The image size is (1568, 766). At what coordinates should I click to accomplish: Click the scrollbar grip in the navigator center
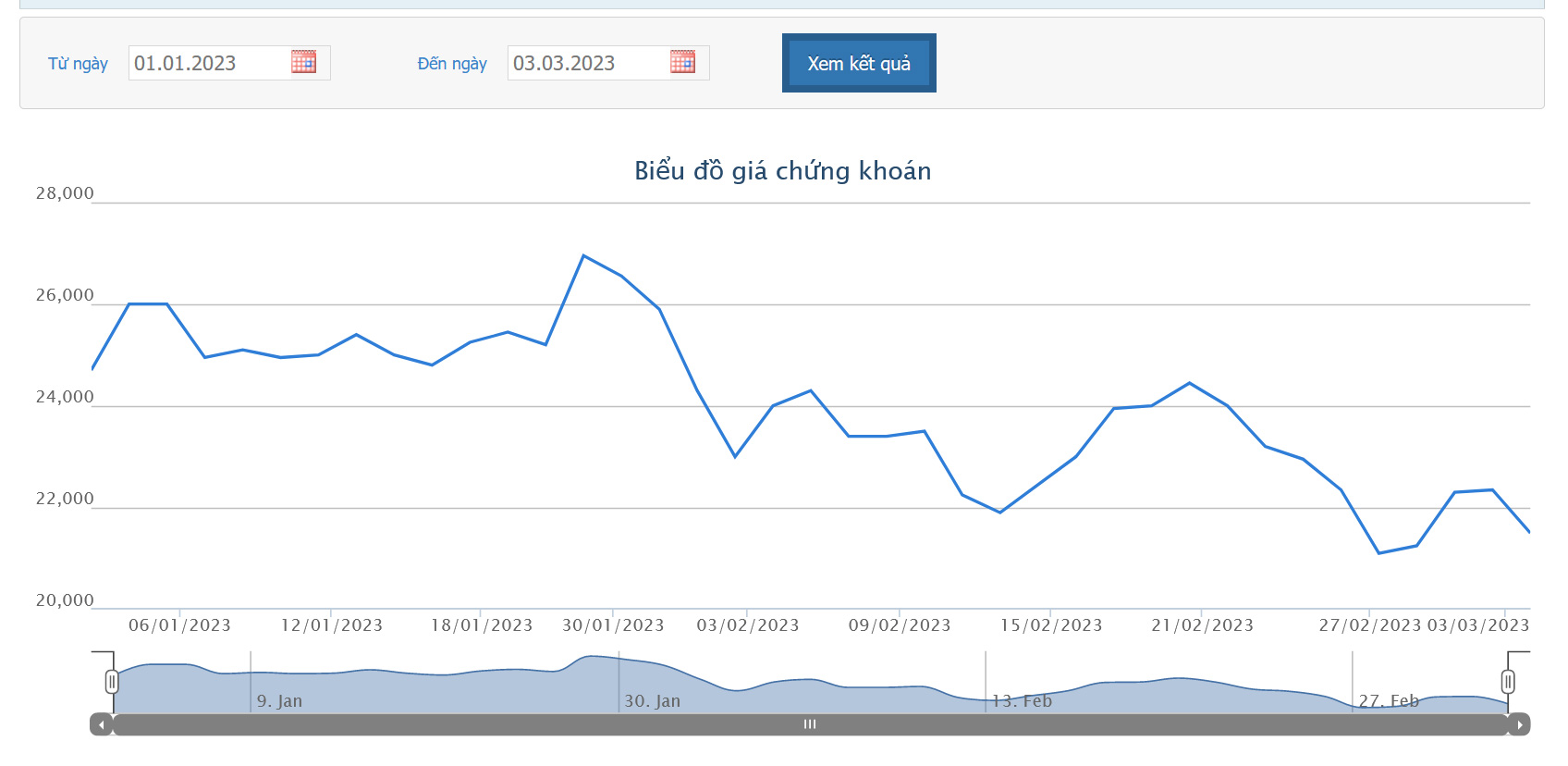click(810, 724)
